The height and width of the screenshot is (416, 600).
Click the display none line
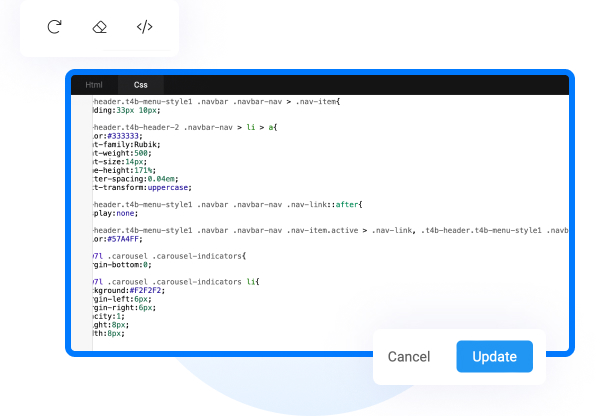[x=116, y=213]
